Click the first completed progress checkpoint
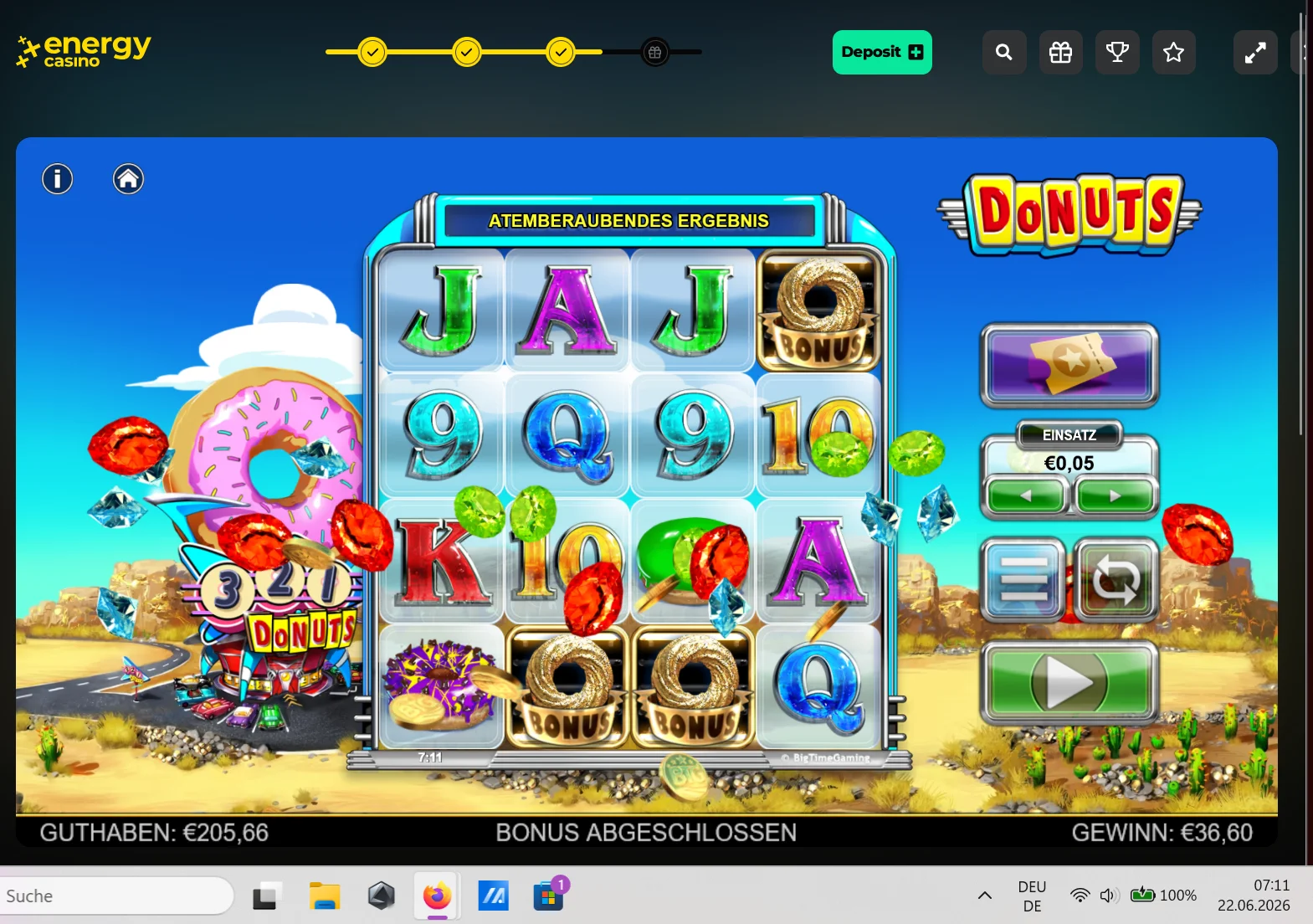This screenshot has height=924, width=1313. pyautogui.click(x=372, y=52)
